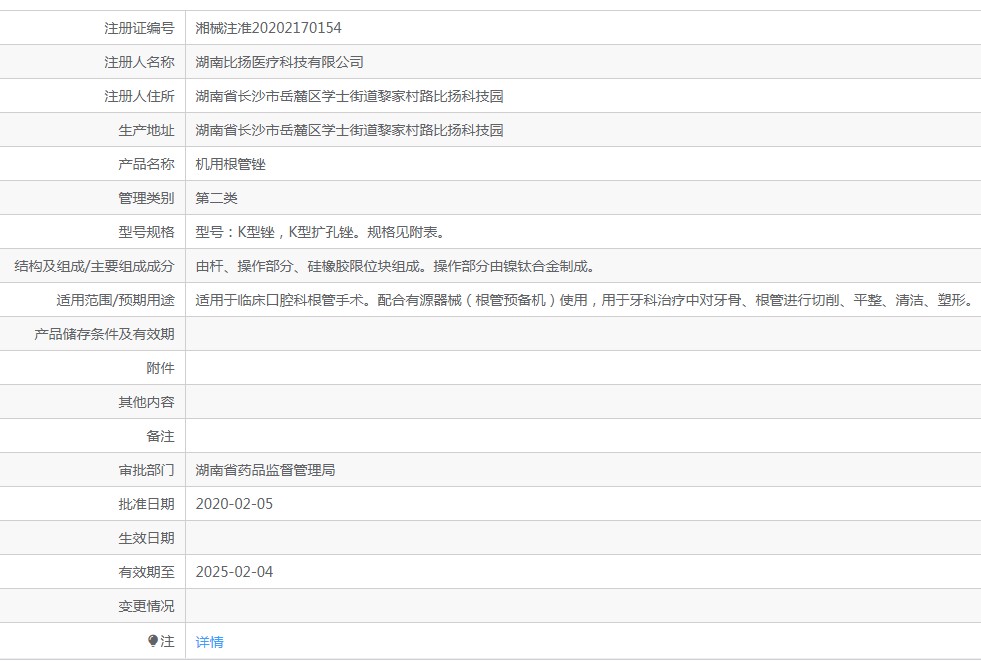981x661 pixels.
Task: Click the 其他内容 label
Action: (146, 402)
